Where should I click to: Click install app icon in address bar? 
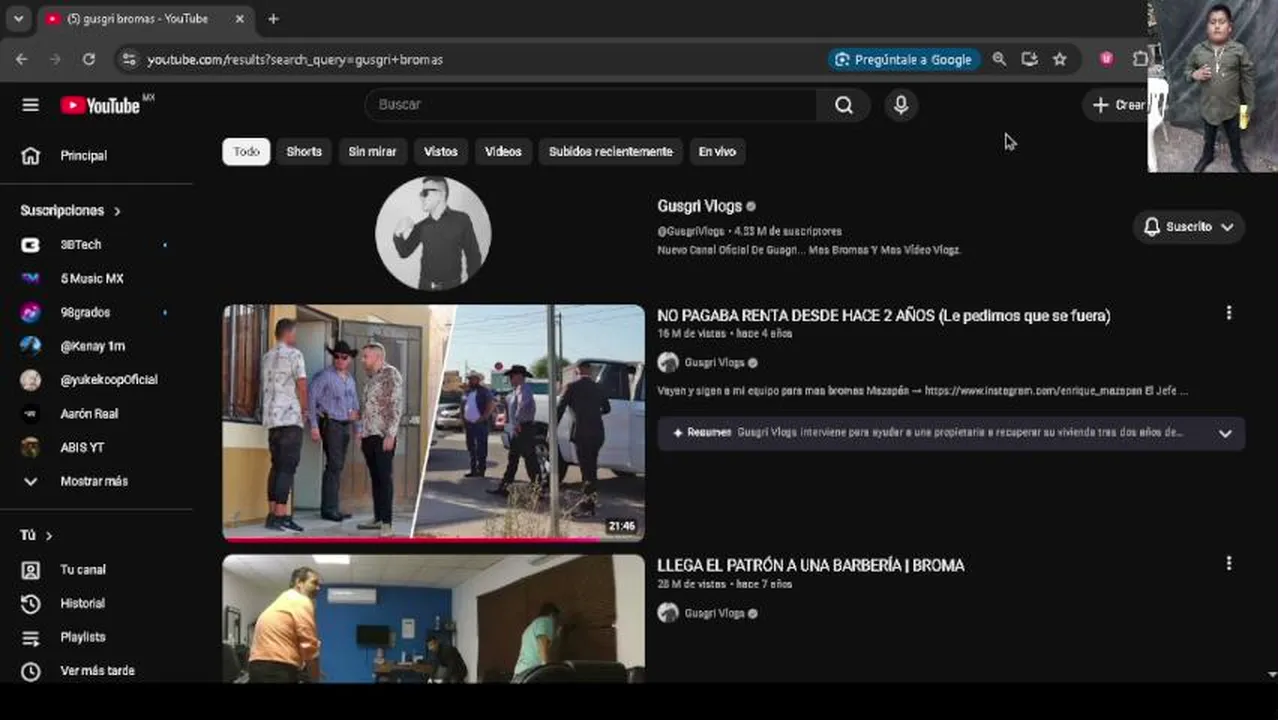pos(1029,60)
